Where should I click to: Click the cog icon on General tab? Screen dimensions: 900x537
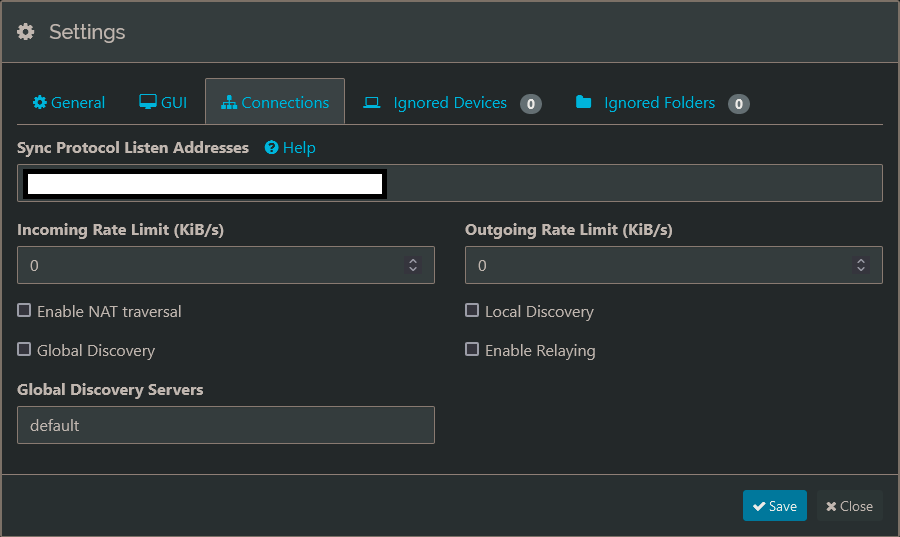[40, 103]
